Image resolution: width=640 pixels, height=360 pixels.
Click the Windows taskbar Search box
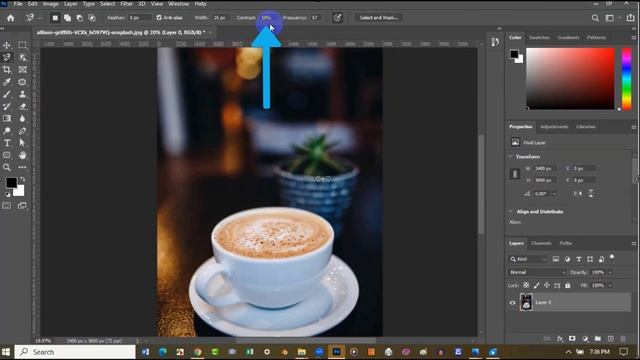(x=75, y=352)
